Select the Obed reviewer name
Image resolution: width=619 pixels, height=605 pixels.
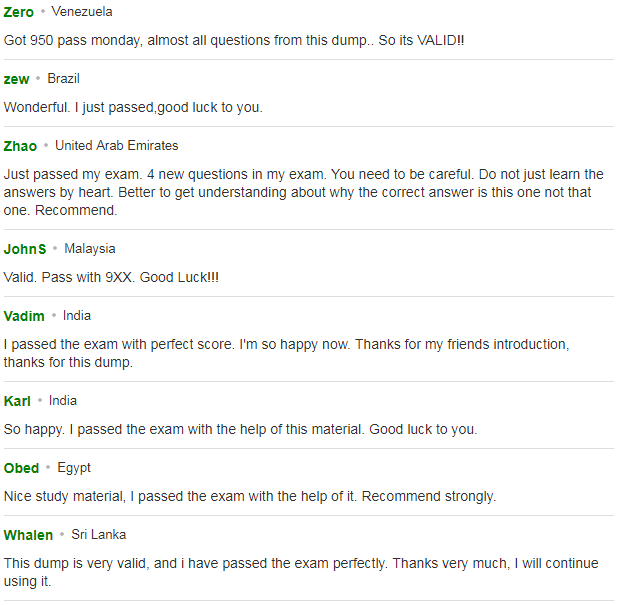coord(21,468)
